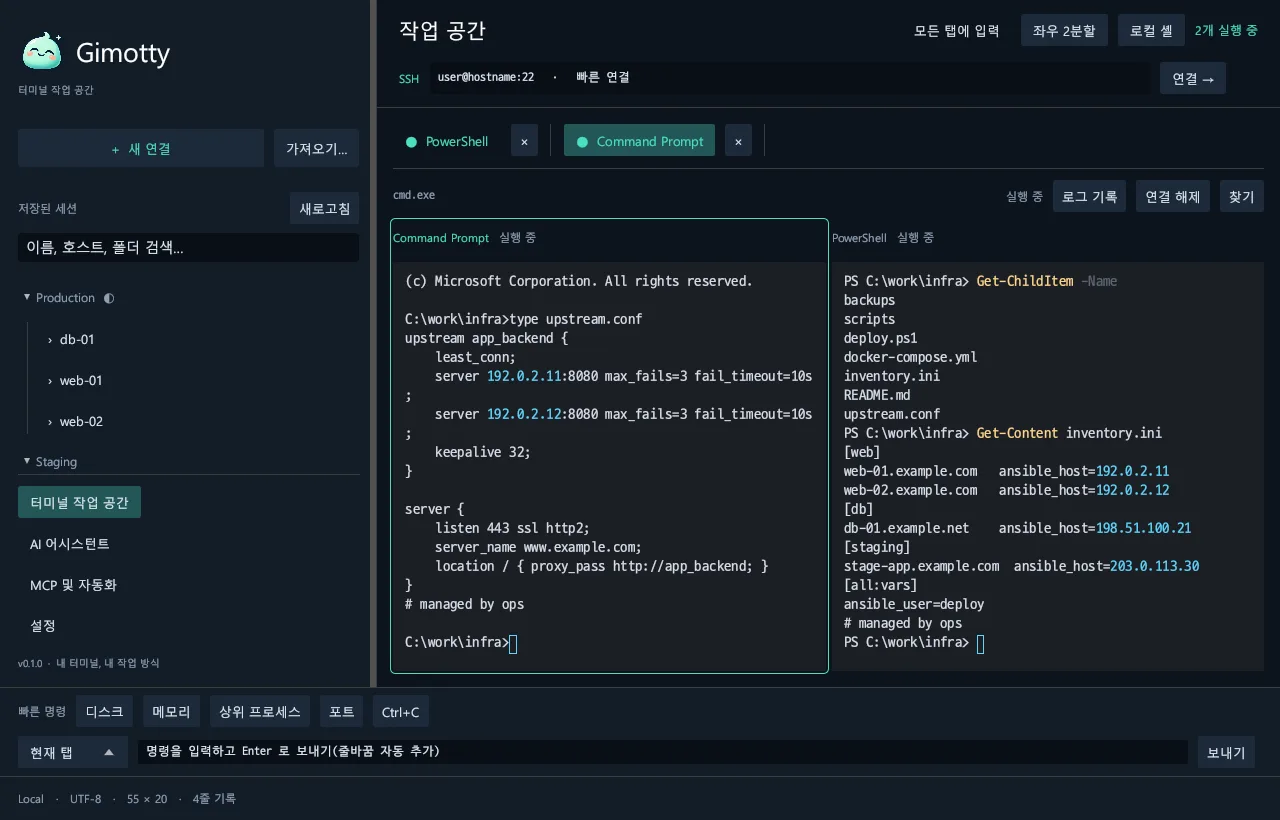Click the Local status bar entry
Screen dimensions: 1280x820
click(x=31, y=799)
